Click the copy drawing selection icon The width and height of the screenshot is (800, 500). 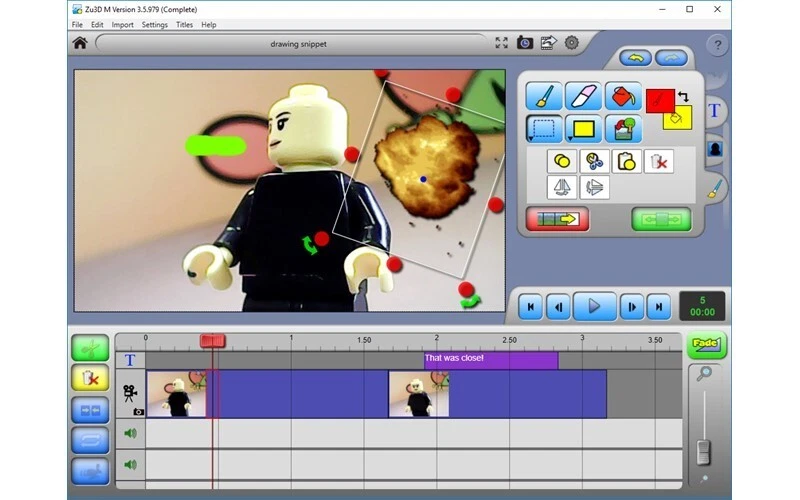tap(562, 162)
